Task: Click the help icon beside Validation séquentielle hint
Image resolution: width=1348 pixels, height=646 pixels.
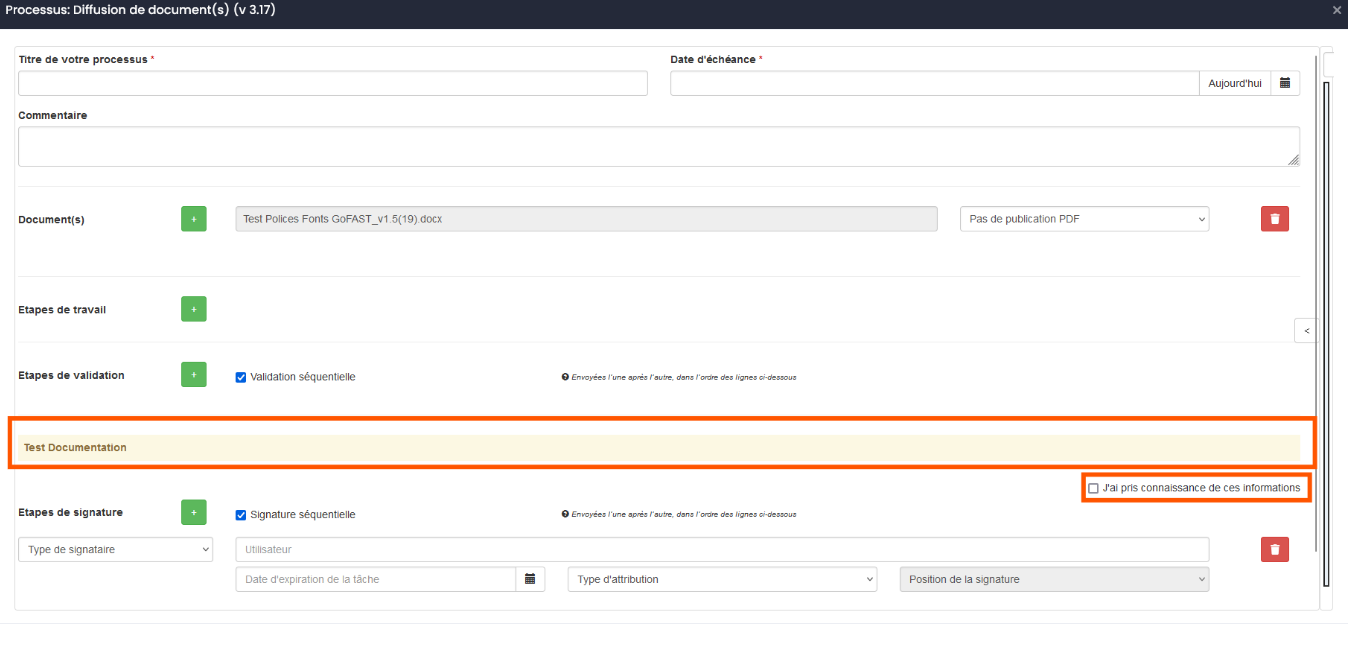Action: tap(565, 378)
